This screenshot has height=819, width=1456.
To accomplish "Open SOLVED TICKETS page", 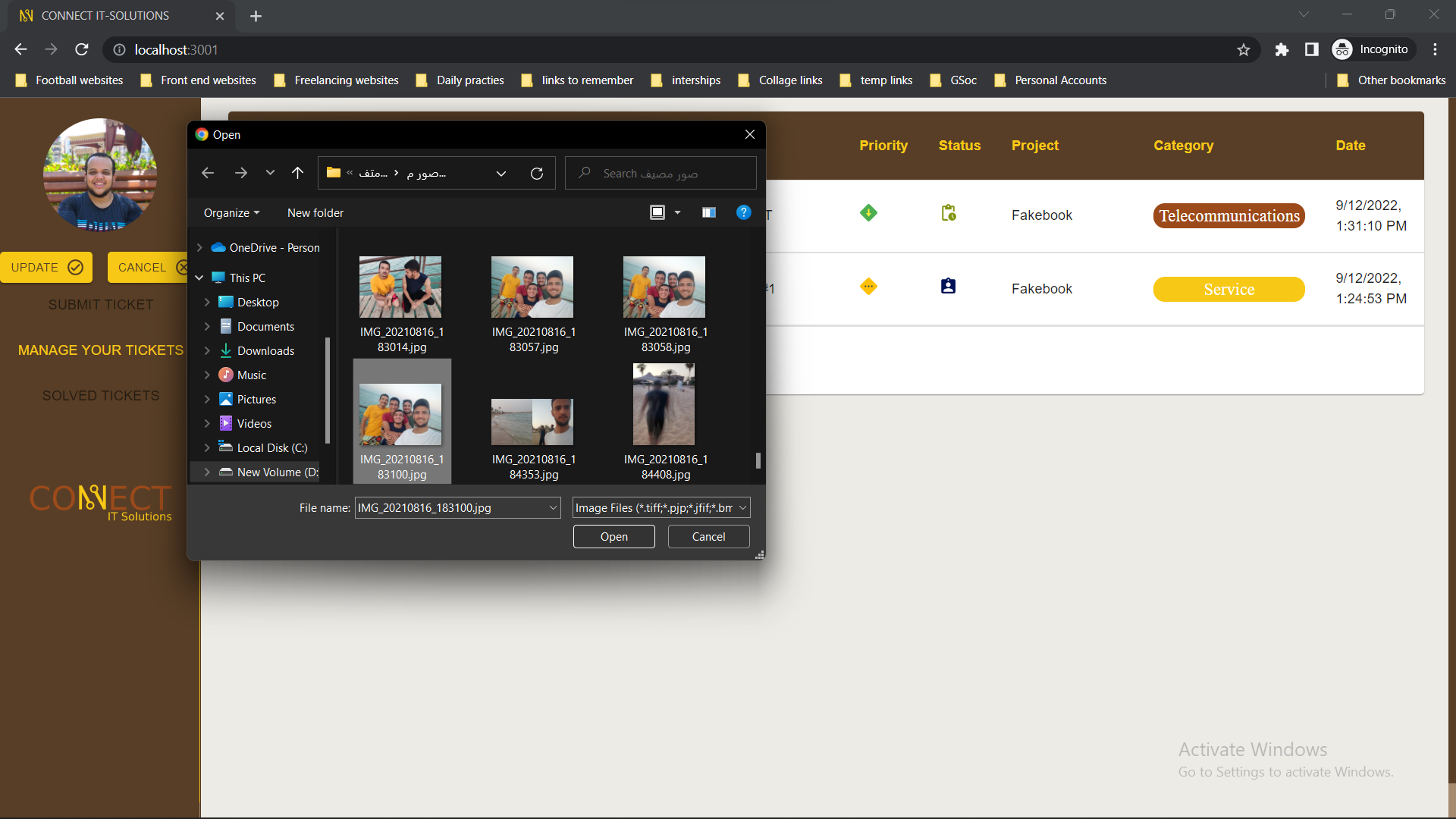I will pos(101,396).
